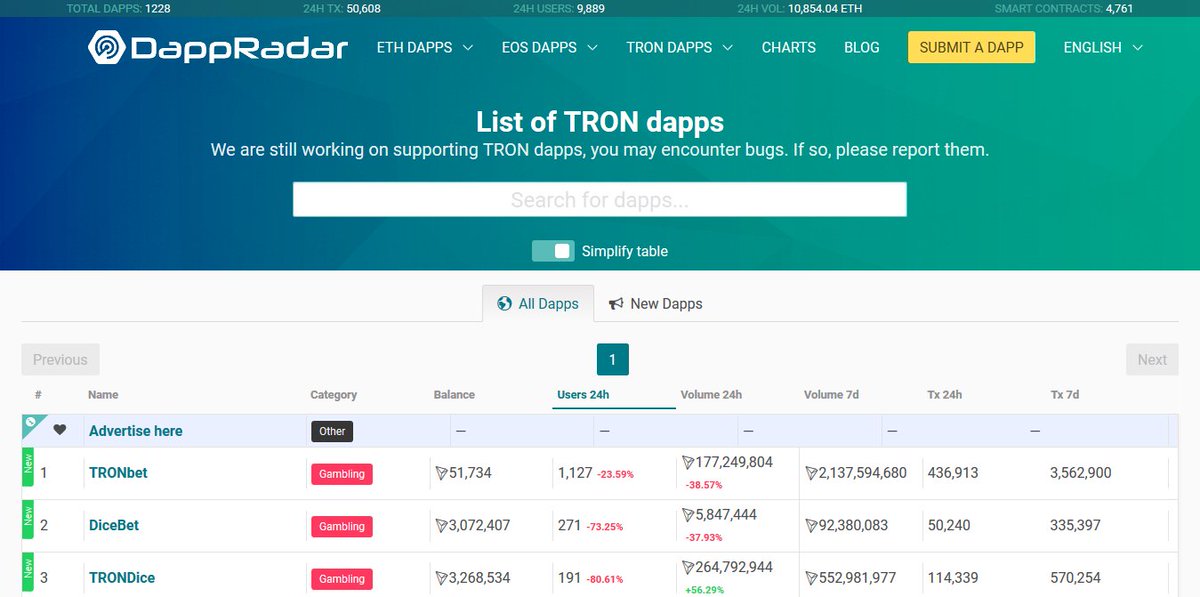Viewport: 1200px width, 597px height.
Task: Click the heart icon in Advertise row
Action: coord(60,430)
